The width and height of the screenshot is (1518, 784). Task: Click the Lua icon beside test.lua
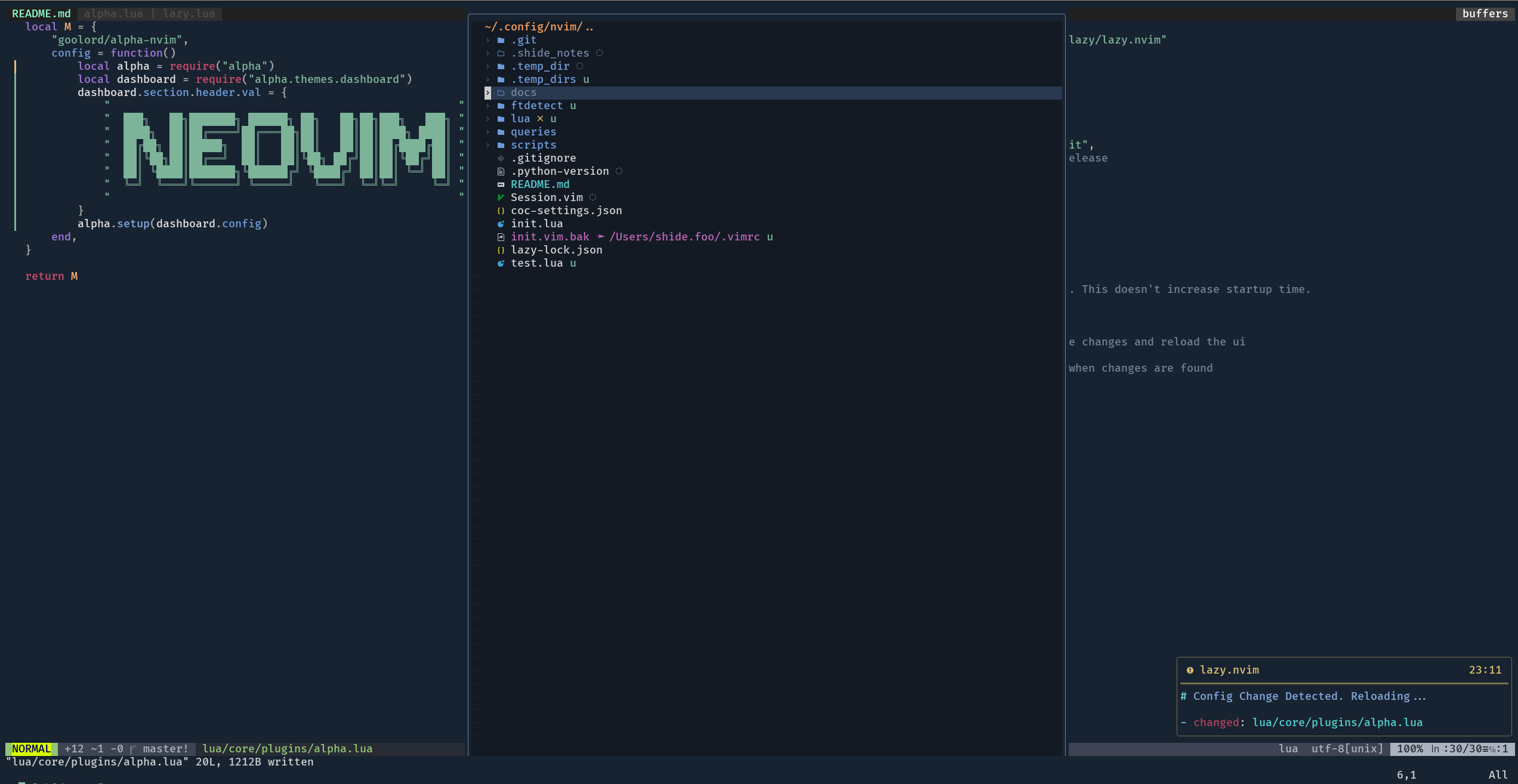pos(501,263)
